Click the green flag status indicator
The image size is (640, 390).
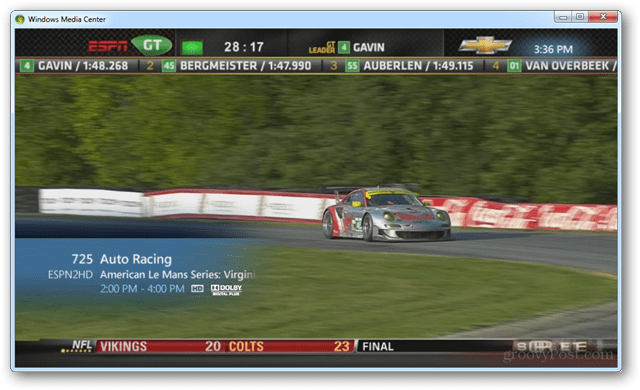click(192, 47)
